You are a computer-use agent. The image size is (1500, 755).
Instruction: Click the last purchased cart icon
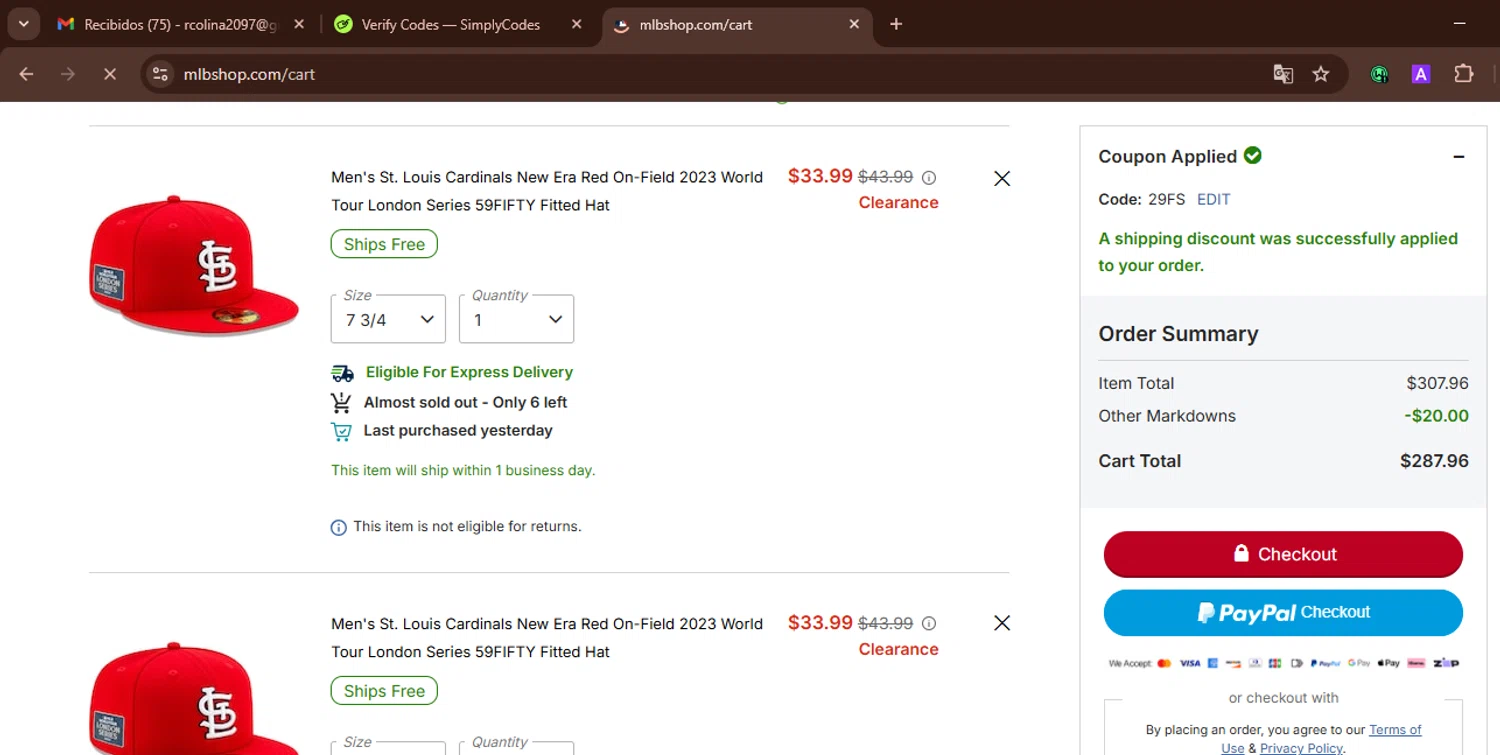point(341,431)
